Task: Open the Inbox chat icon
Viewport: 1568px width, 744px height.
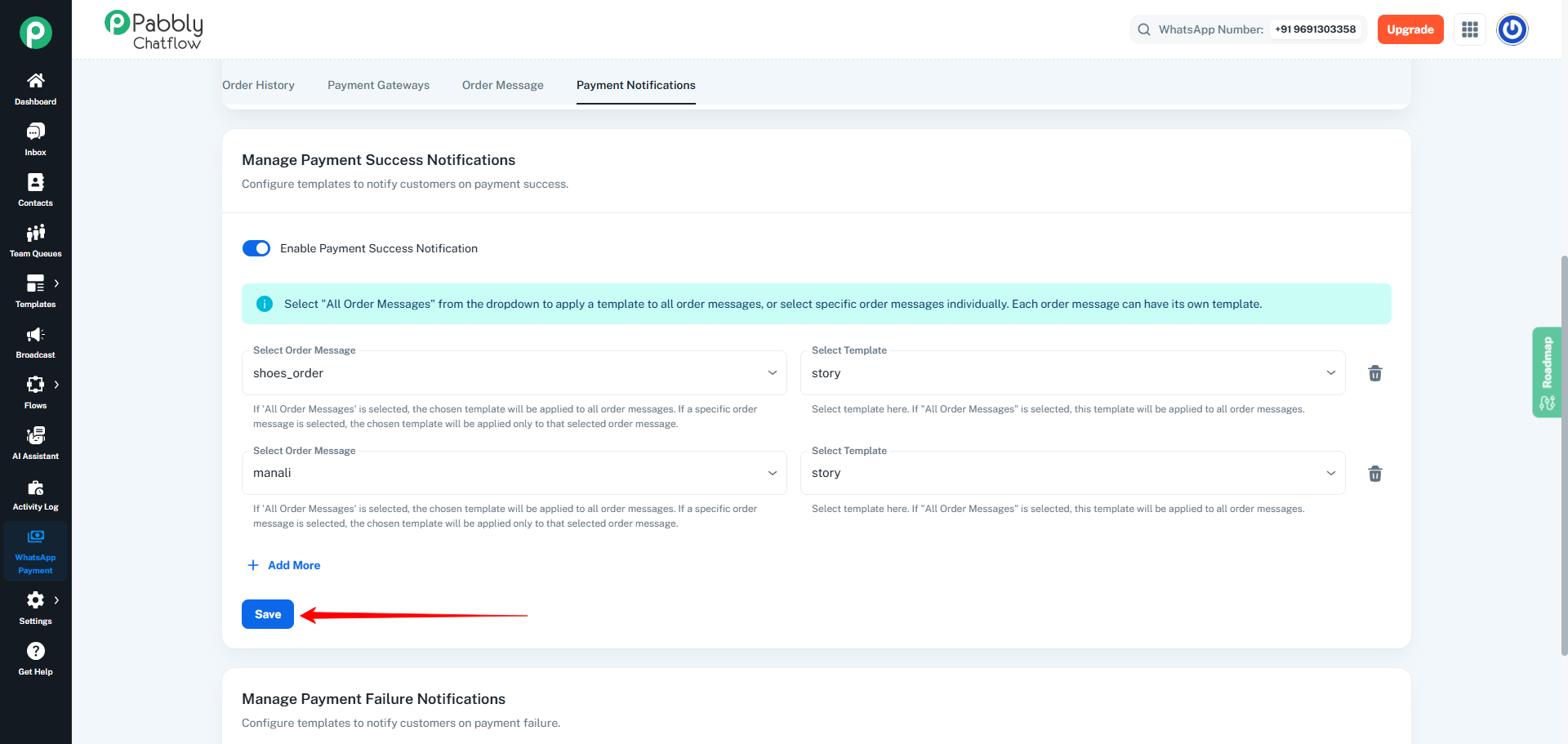Action: [36, 131]
